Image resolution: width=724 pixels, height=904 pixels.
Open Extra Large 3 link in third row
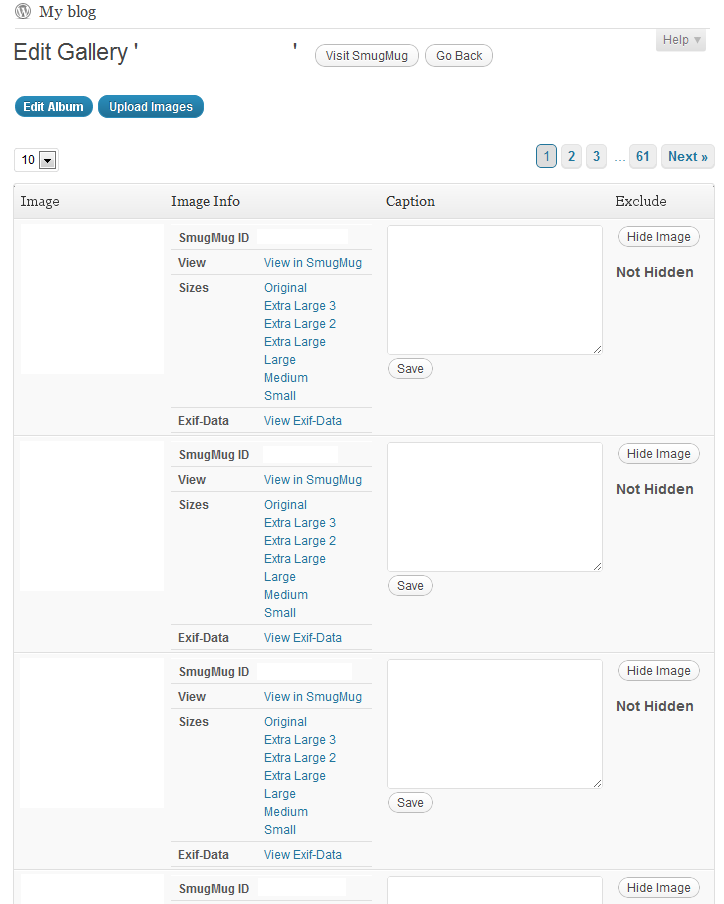(x=300, y=740)
